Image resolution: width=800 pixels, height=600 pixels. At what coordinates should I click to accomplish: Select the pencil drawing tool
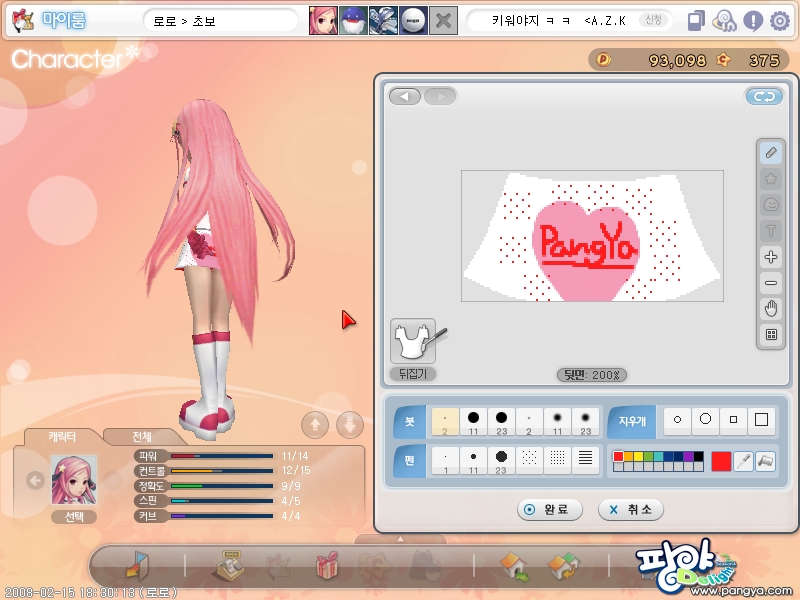coord(771,153)
